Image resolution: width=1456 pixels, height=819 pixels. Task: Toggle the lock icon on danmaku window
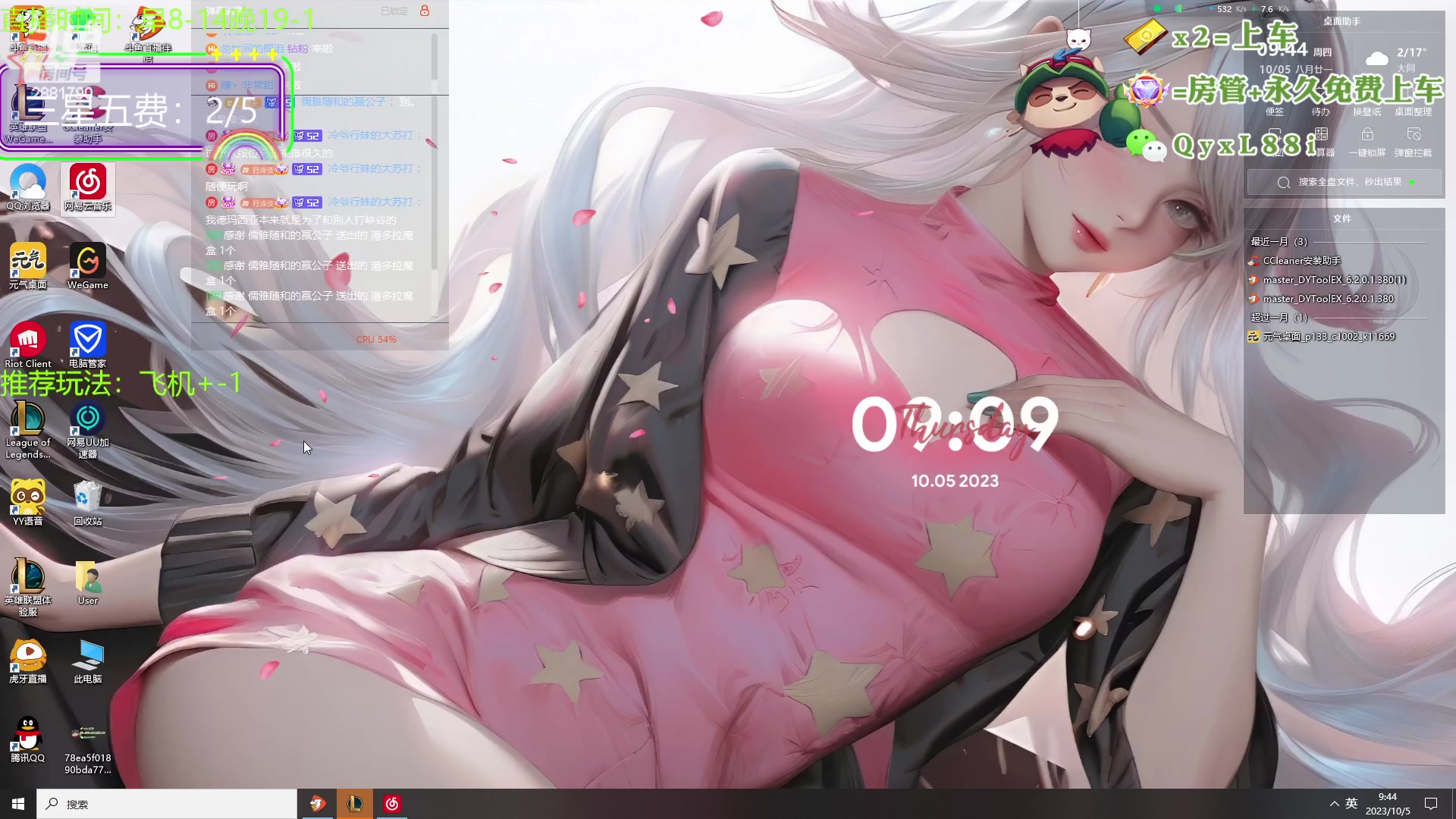pyautogui.click(x=425, y=11)
